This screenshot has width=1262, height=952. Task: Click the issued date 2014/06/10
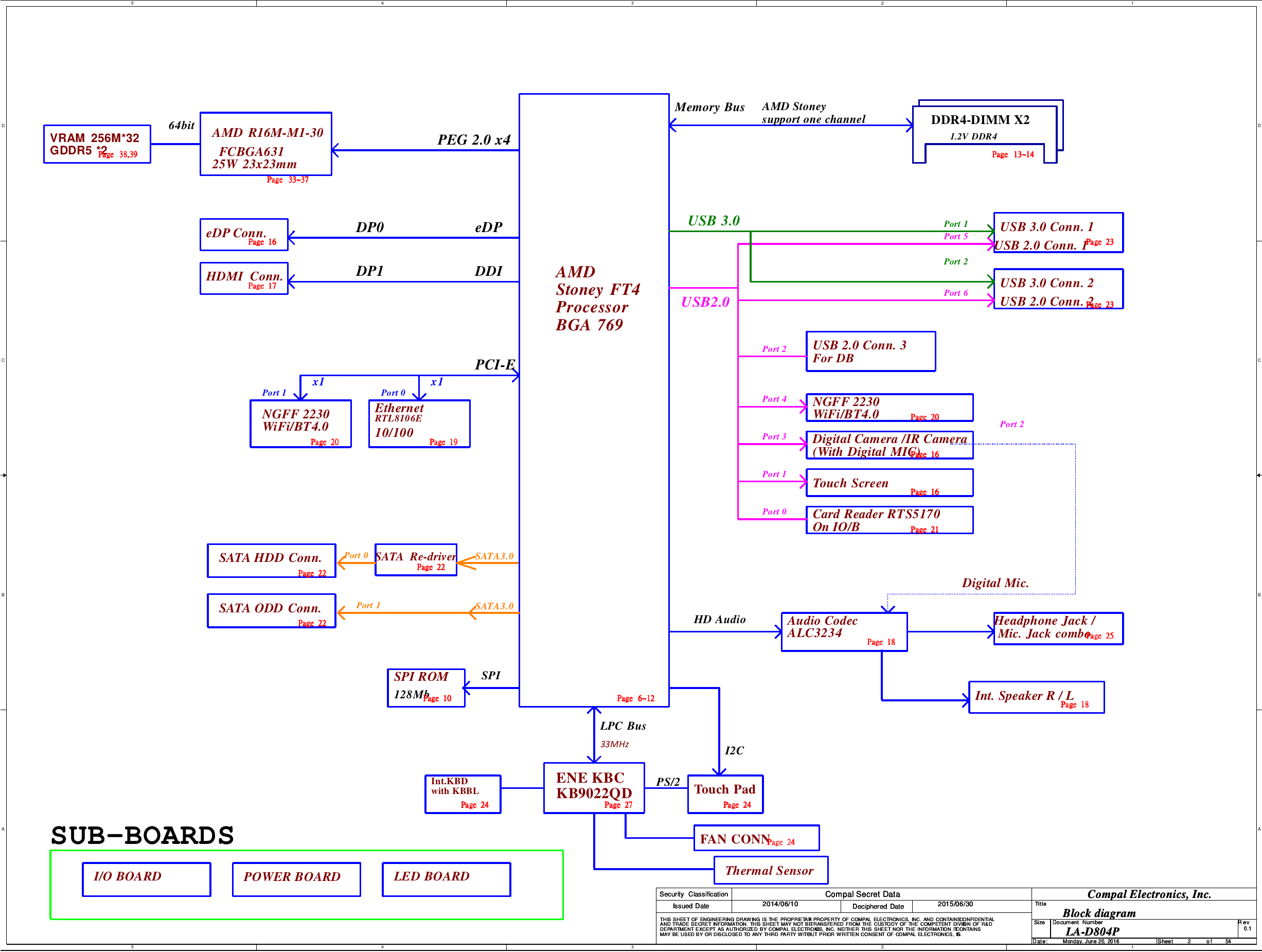coord(780,904)
